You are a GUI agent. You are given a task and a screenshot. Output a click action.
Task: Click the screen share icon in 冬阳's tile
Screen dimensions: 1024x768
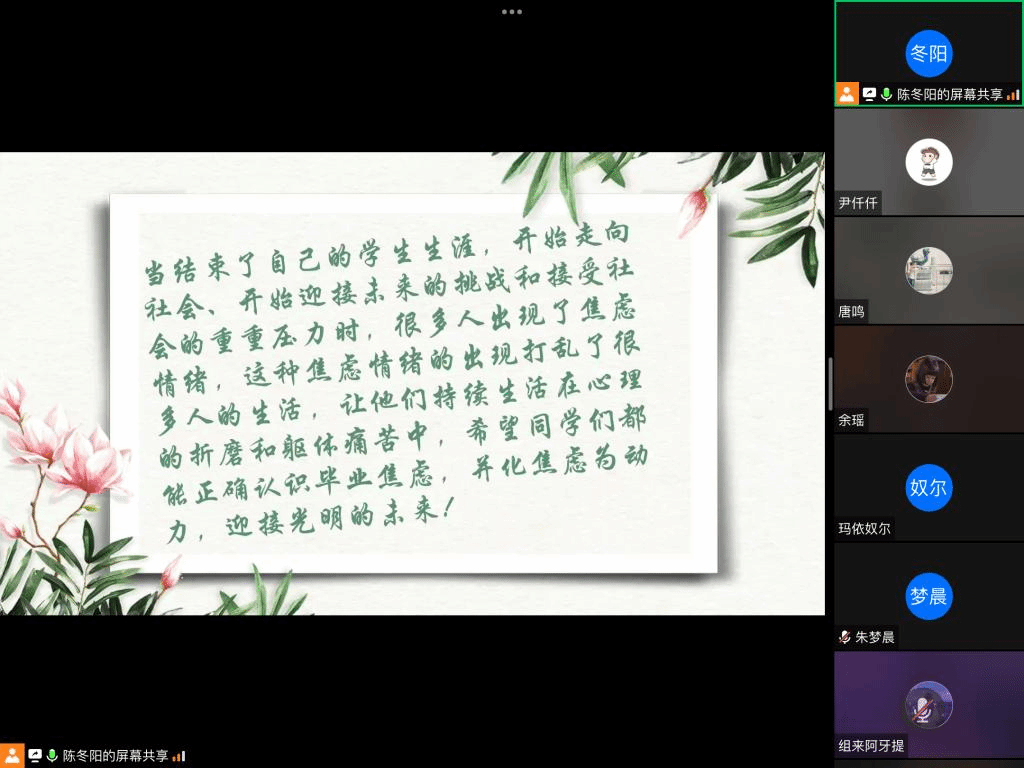coord(869,94)
